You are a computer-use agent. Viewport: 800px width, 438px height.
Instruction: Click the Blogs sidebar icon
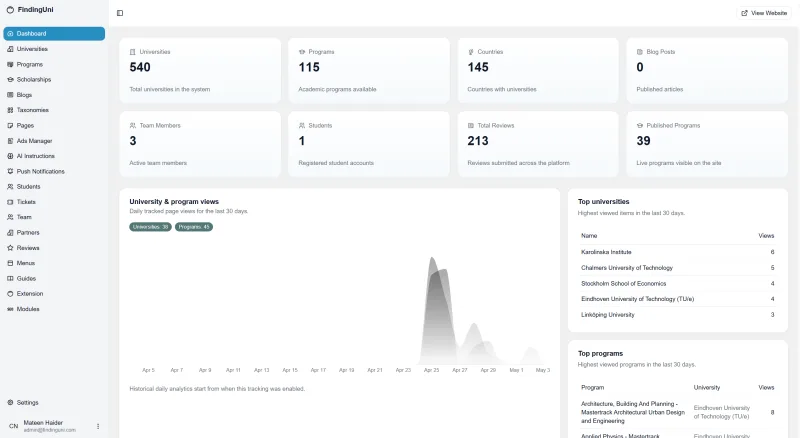(x=10, y=95)
